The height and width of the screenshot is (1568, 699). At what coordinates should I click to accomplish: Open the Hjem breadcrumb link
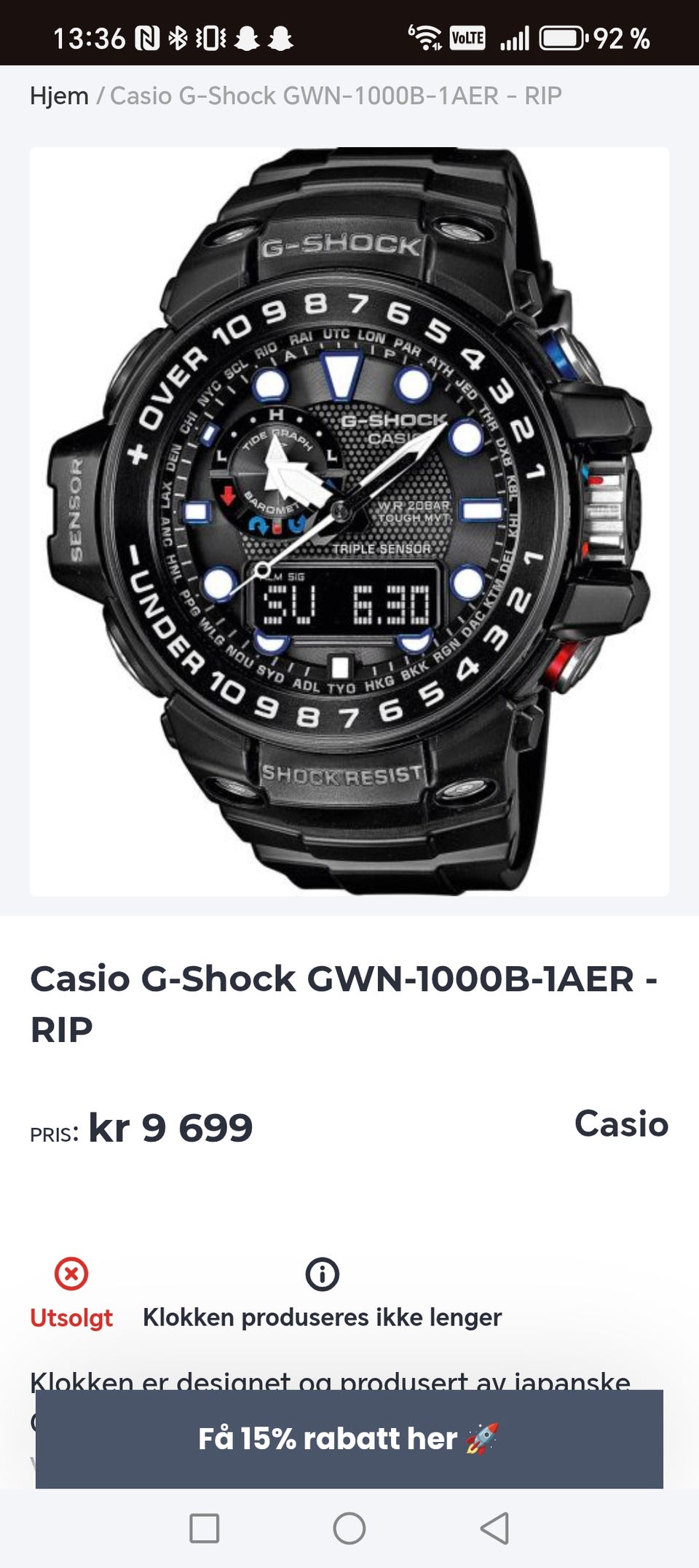point(59,95)
